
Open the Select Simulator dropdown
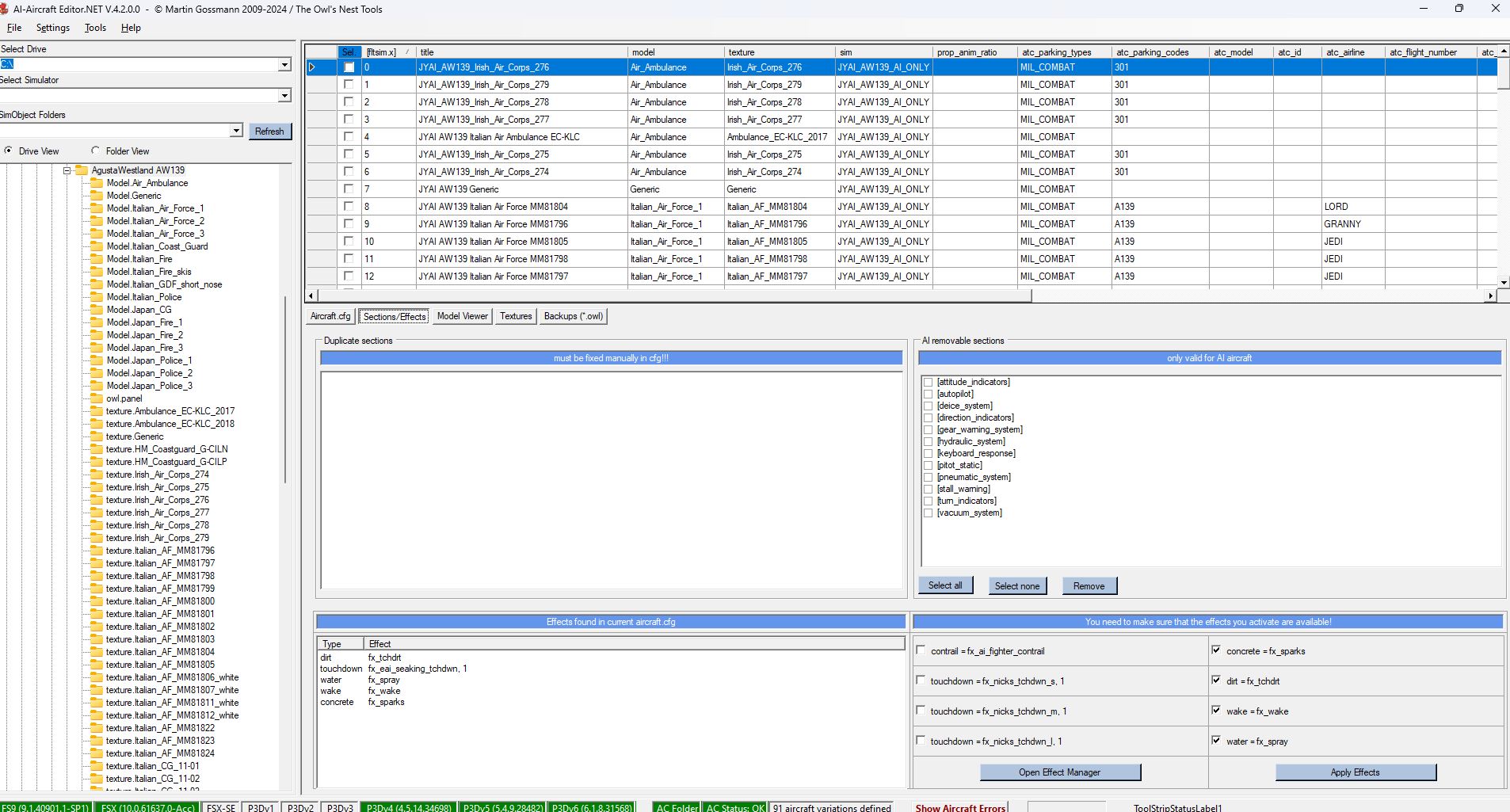pyautogui.click(x=284, y=96)
